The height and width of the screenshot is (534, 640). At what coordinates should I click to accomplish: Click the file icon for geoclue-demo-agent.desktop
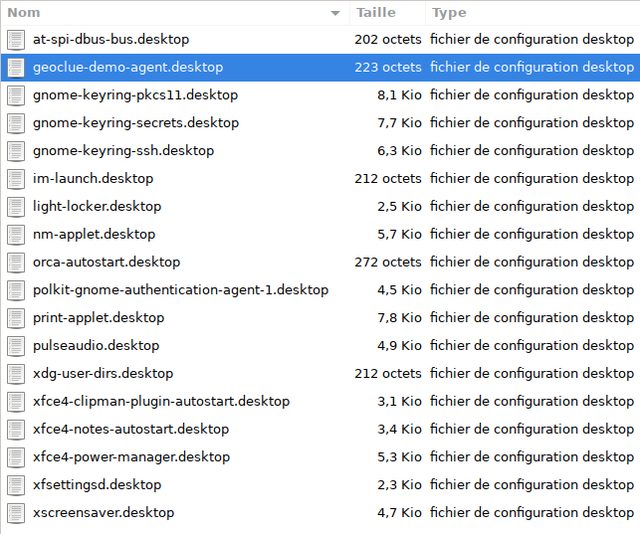coord(16,68)
